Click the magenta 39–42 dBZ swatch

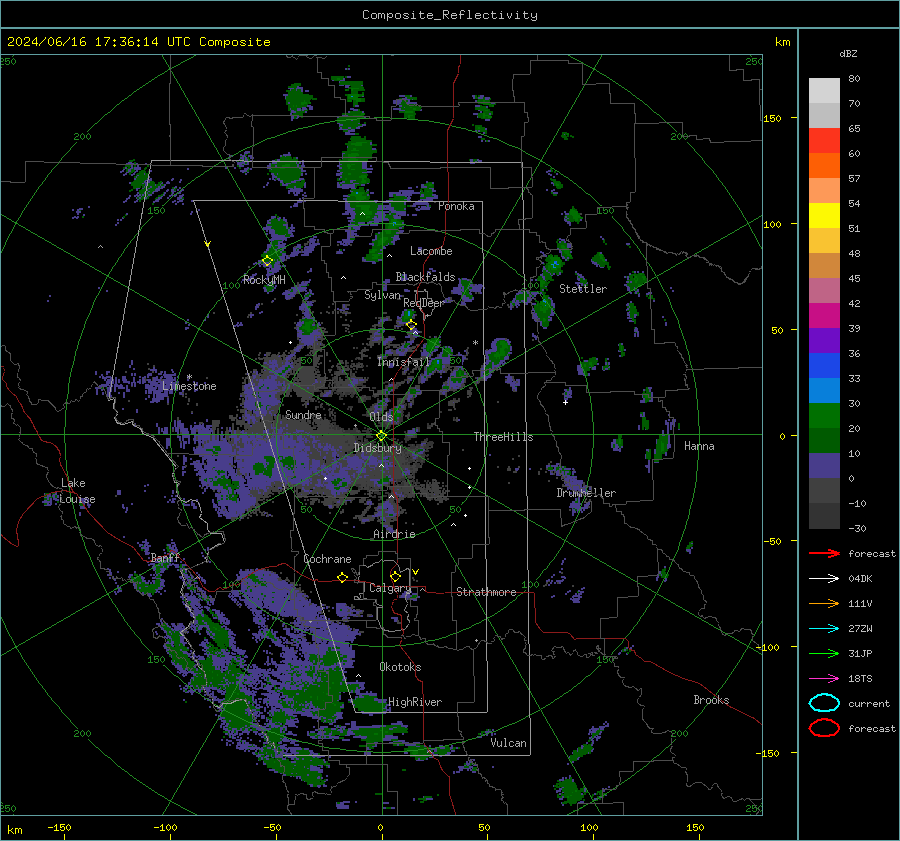[824, 316]
